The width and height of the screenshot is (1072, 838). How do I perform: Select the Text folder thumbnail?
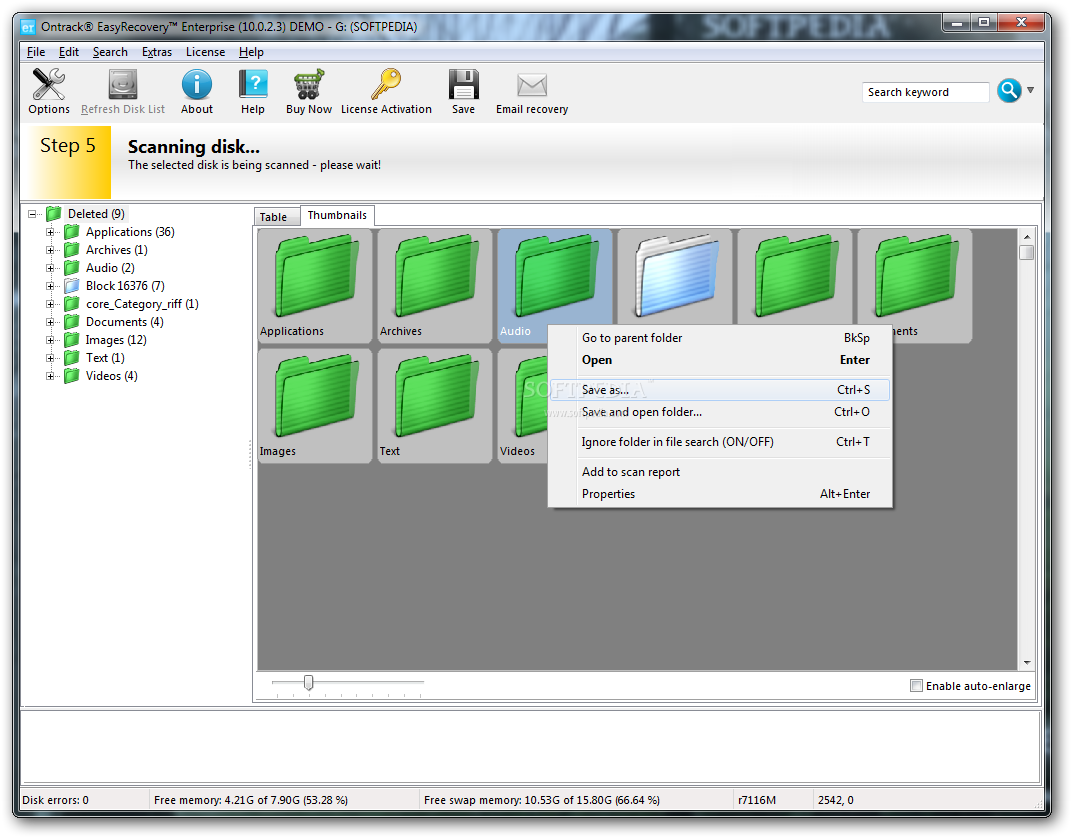436,406
